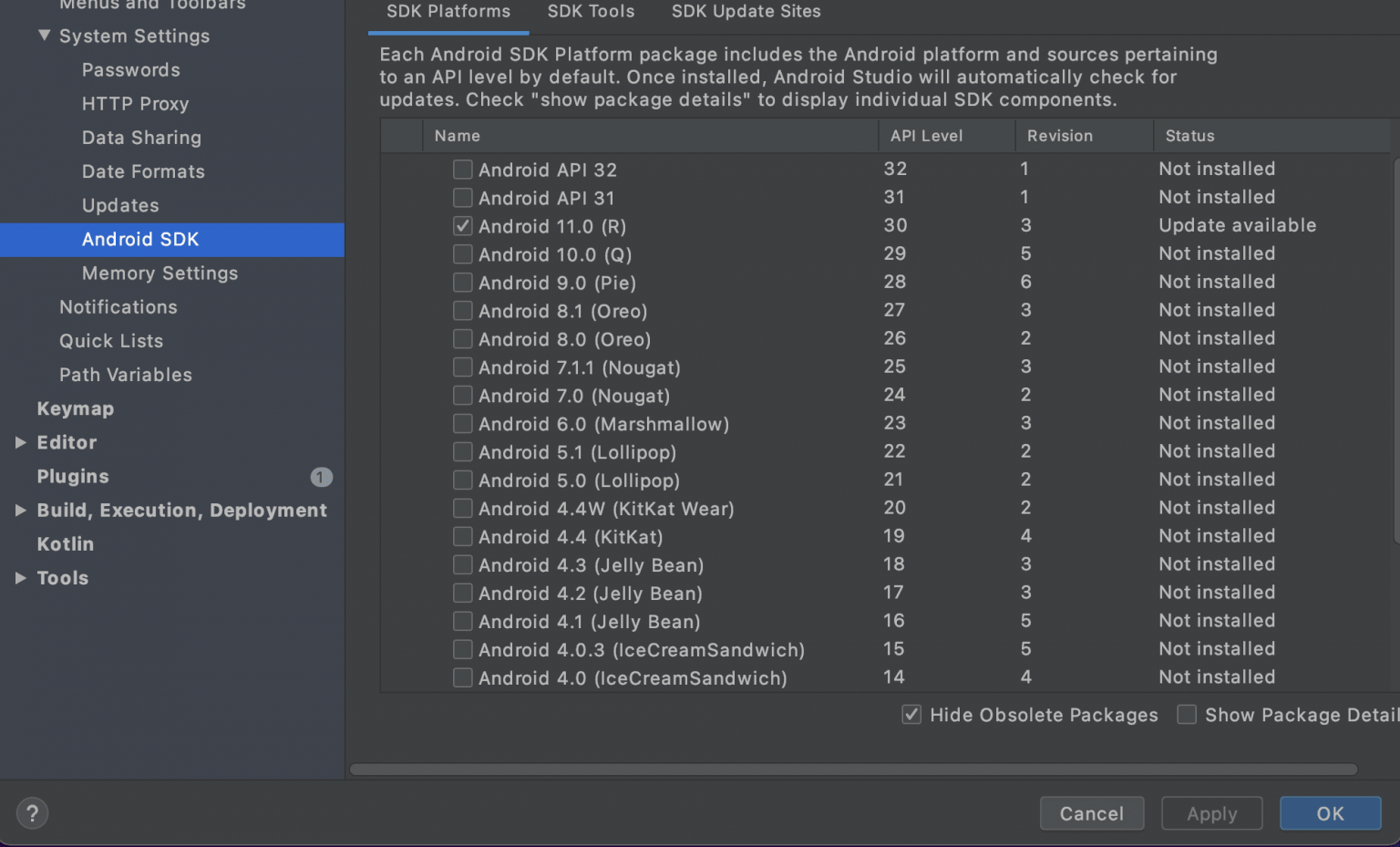The image size is (1400, 847).
Task: Expand Build, Execution, Deployment
Action: tap(21, 510)
